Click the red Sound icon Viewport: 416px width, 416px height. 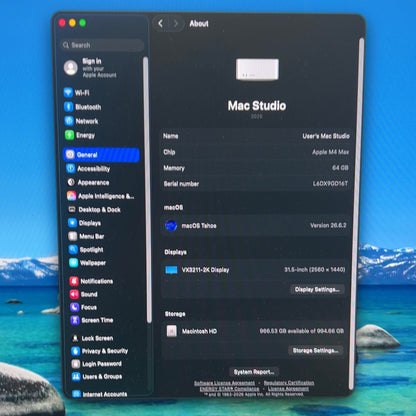[x=74, y=294]
